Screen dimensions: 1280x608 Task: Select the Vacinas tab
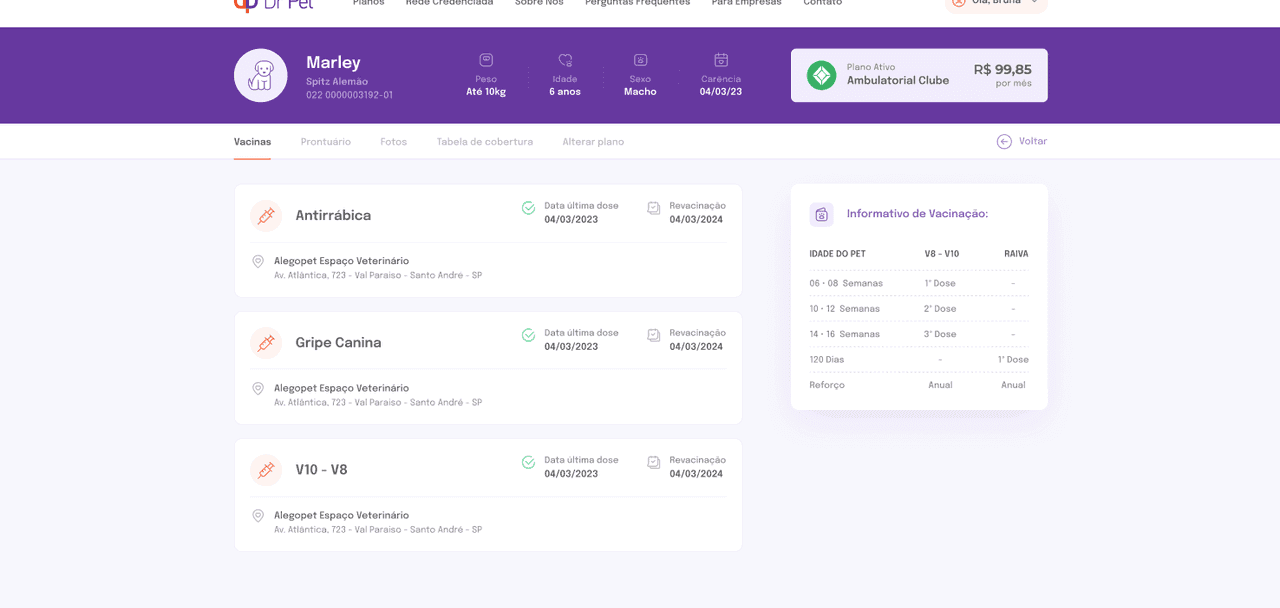click(252, 142)
